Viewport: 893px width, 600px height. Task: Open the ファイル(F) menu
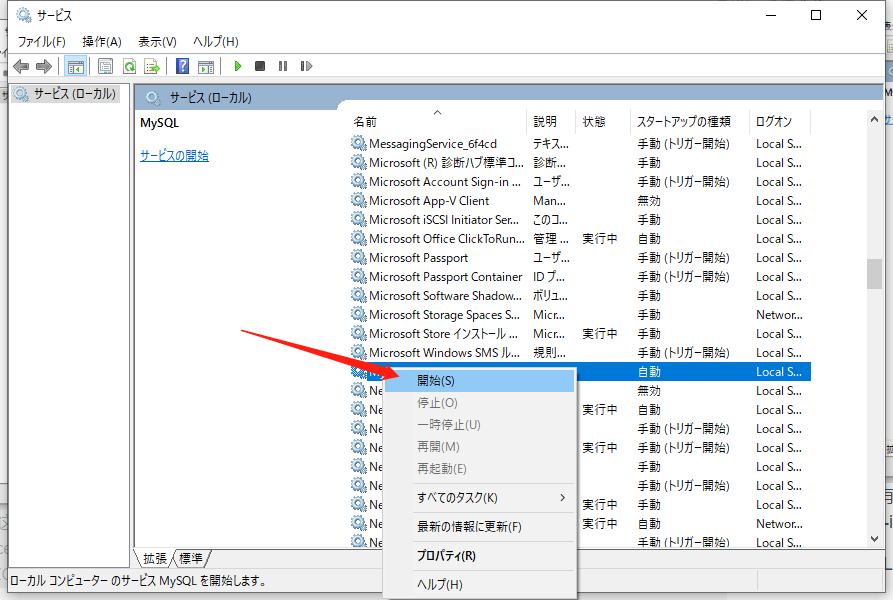coord(41,42)
